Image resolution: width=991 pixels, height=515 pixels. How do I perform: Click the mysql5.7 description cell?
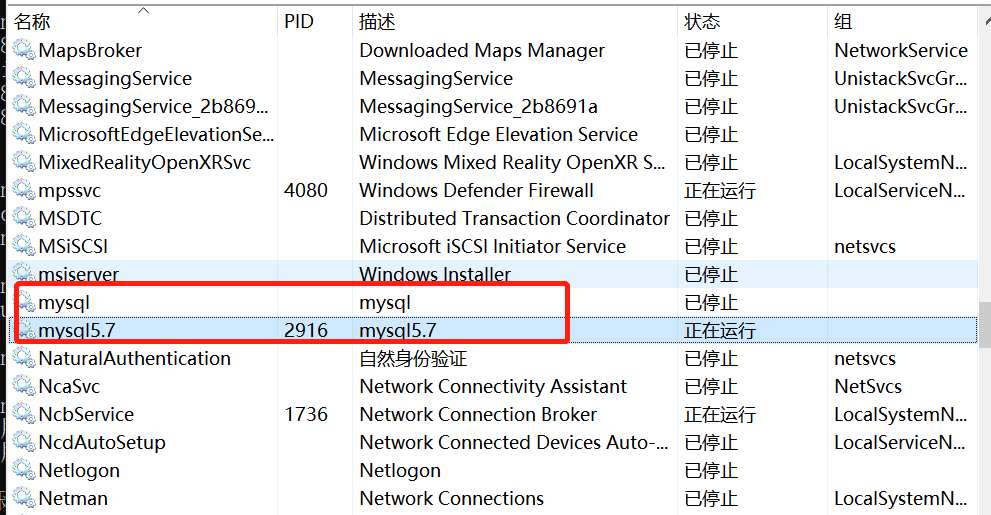pyautogui.click(x=398, y=330)
